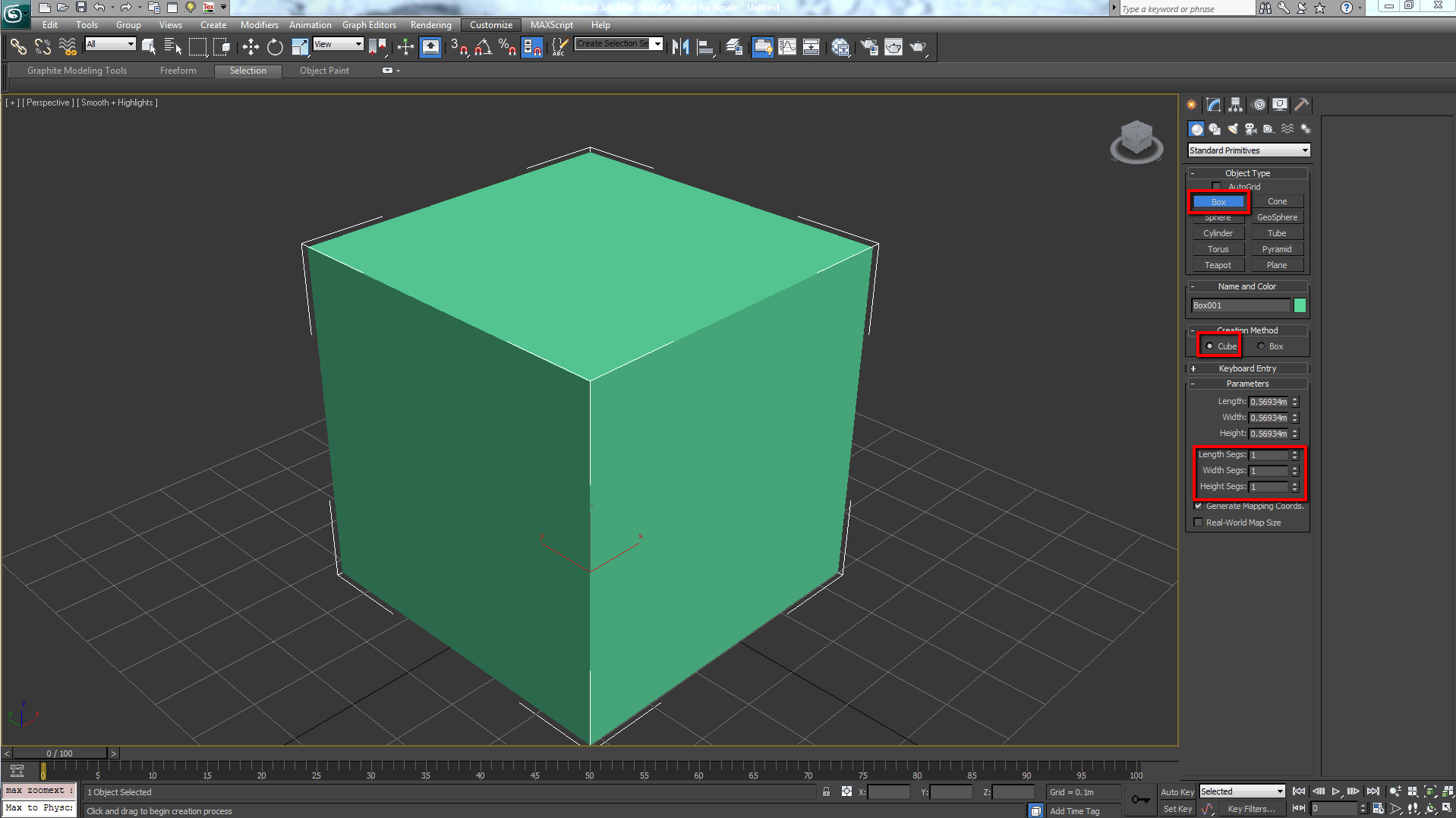Switch to the Object Paint ribbon tab
Image resolution: width=1456 pixels, height=818 pixels.
point(324,71)
